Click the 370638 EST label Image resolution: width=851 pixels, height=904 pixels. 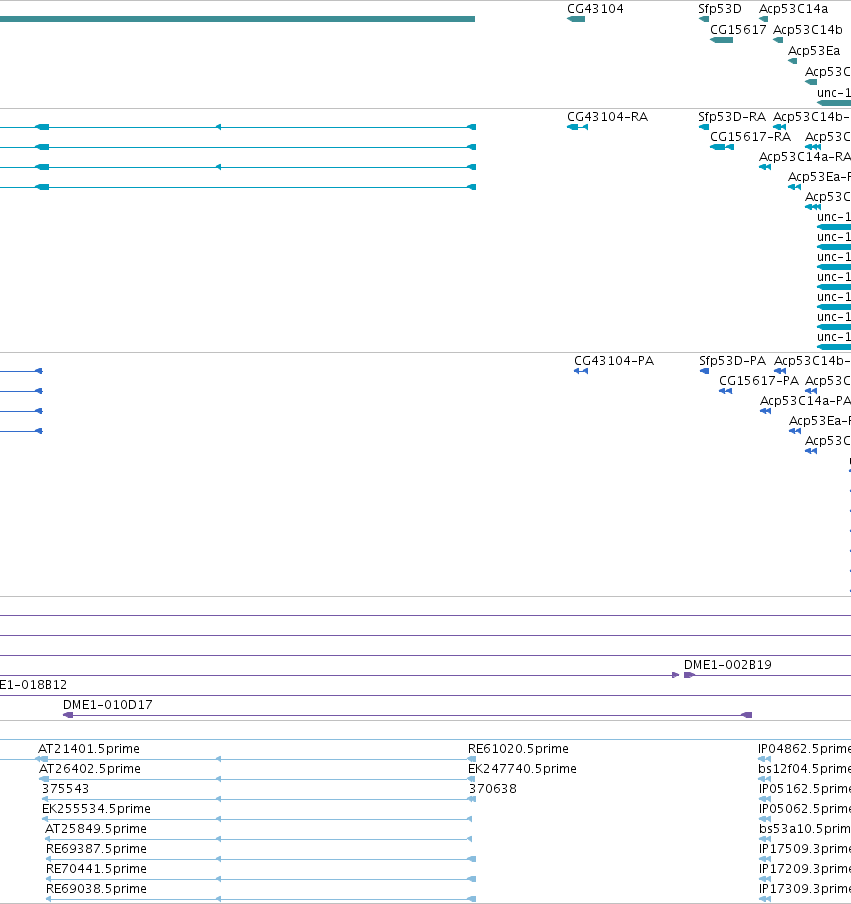492,789
